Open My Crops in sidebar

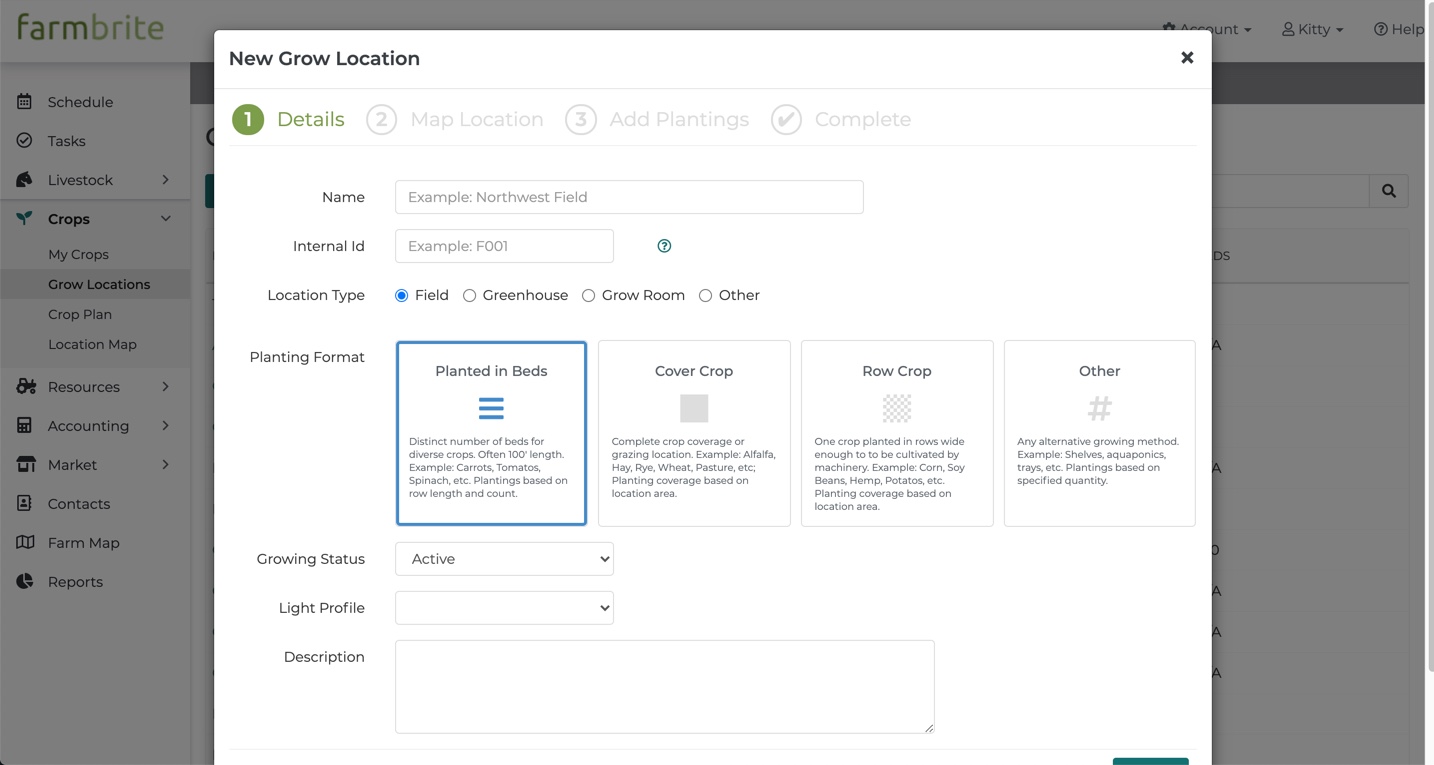78,254
